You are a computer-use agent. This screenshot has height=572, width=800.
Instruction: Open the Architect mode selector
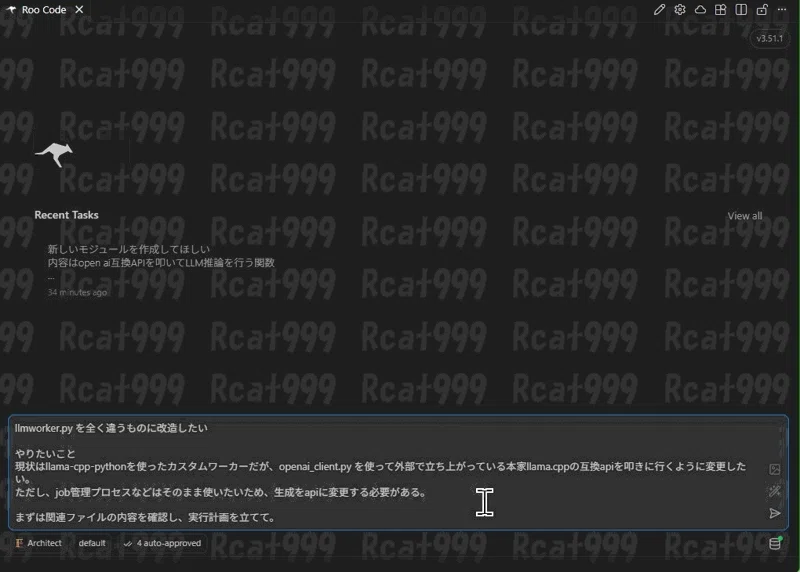tap(39, 543)
